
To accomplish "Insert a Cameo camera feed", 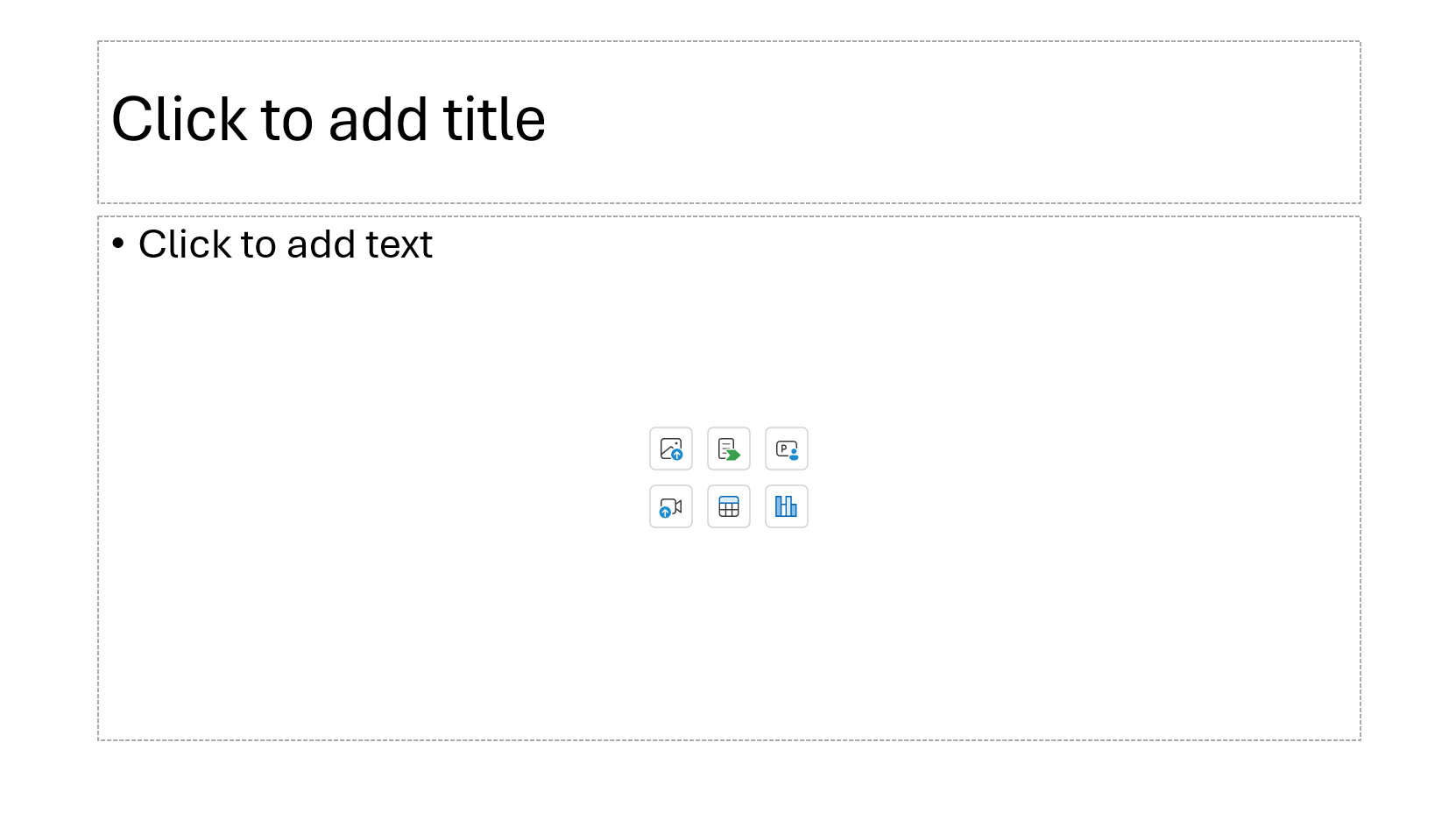I will coord(787,449).
